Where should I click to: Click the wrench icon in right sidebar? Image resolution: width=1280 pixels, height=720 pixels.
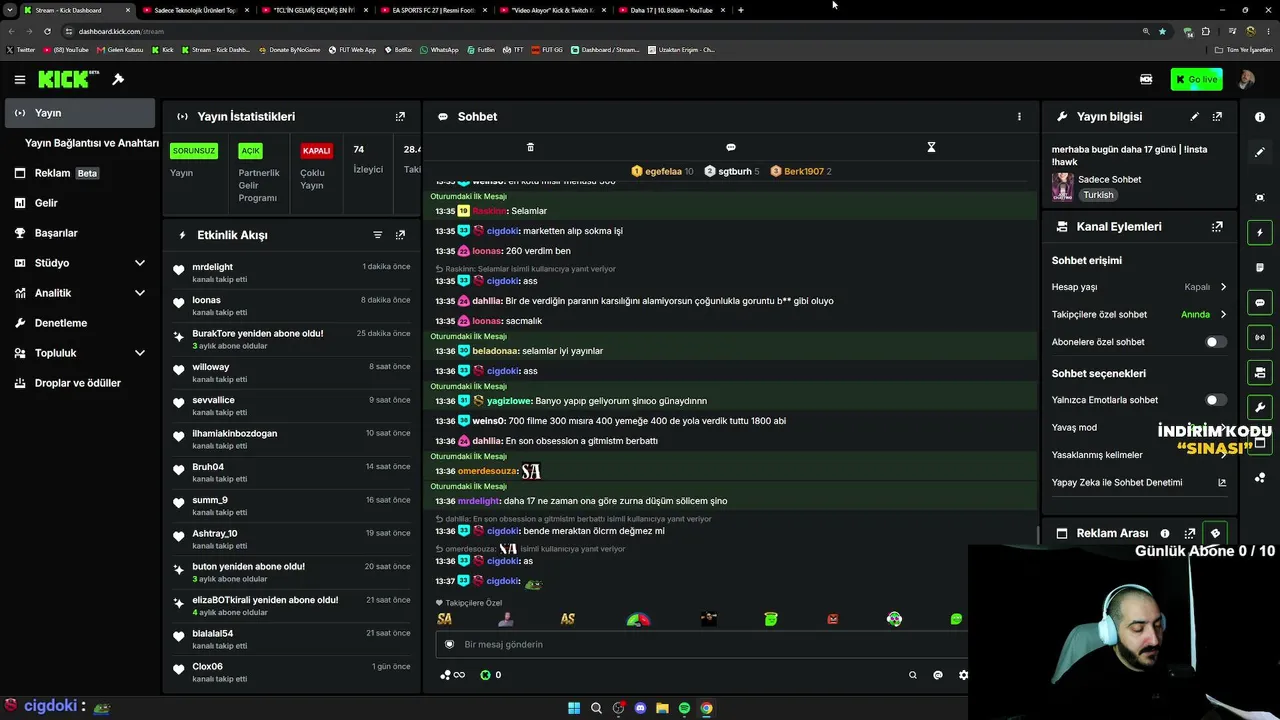pos(1260,407)
